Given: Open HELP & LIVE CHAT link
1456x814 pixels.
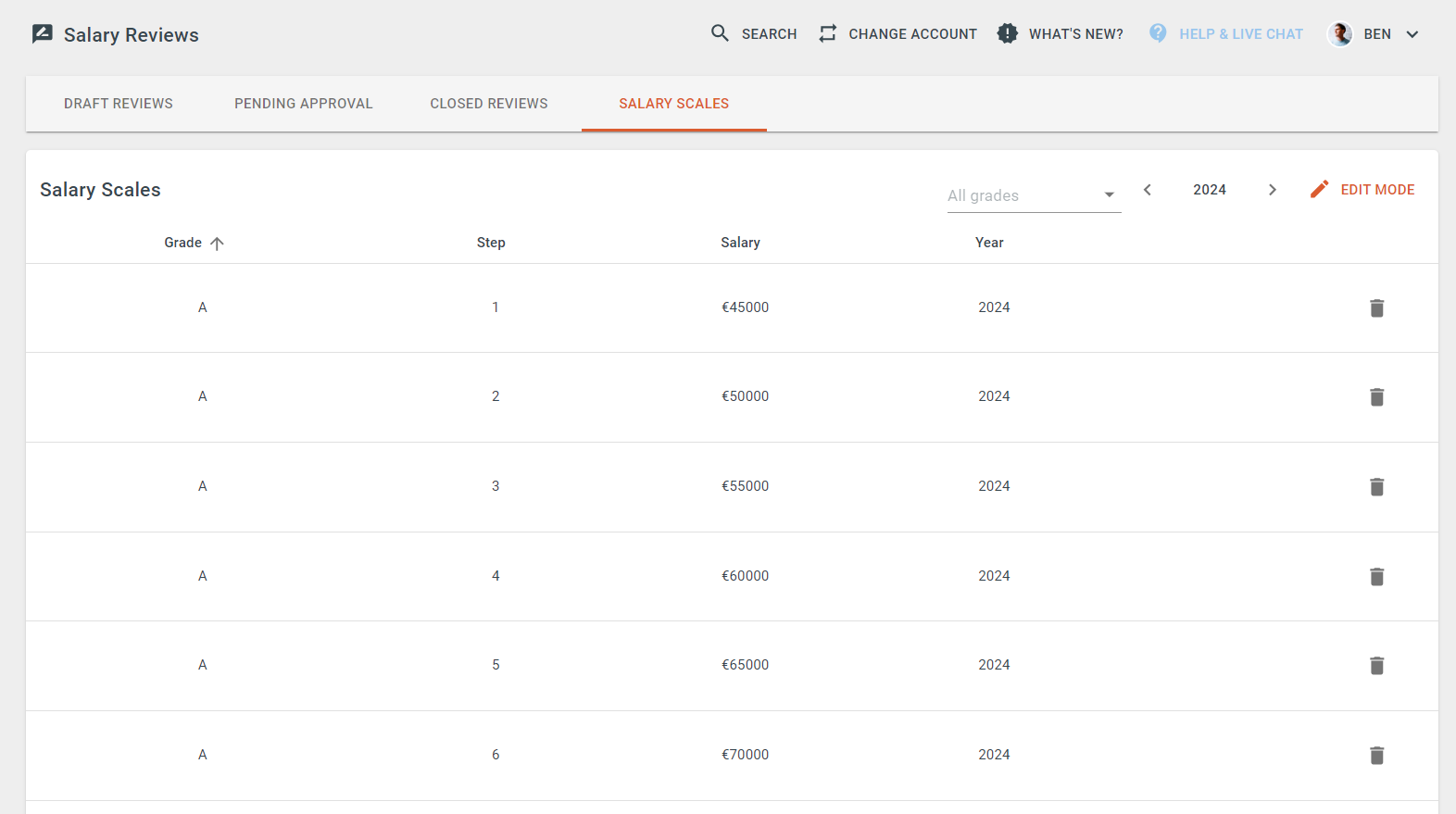Looking at the screenshot, I should coord(1241,34).
